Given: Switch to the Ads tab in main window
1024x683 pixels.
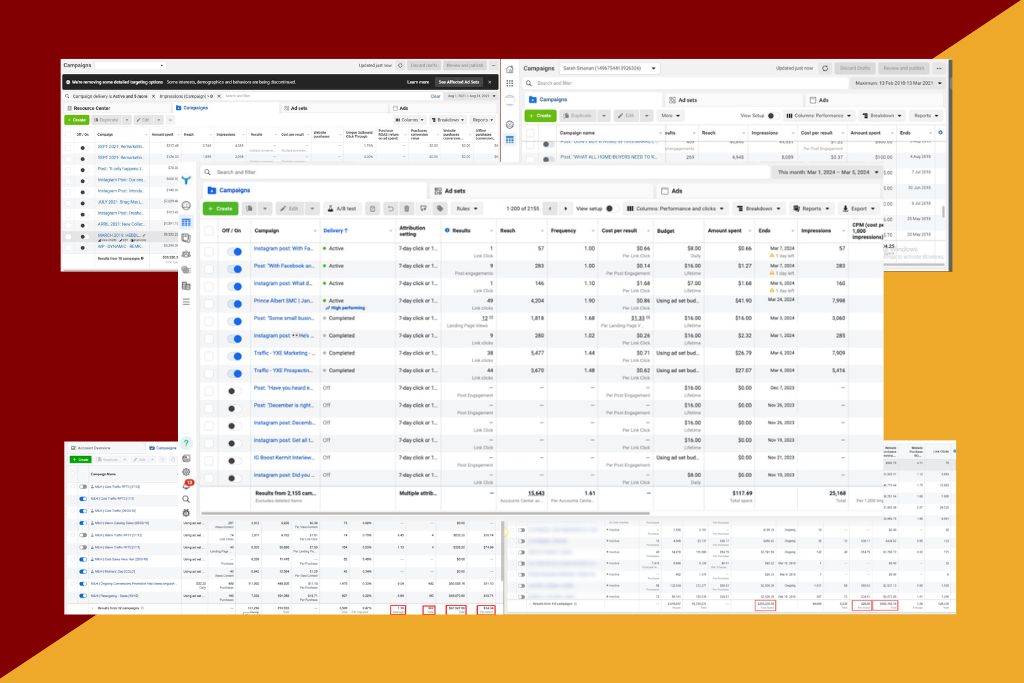Looking at the screenshot, I should pos(677,190).
